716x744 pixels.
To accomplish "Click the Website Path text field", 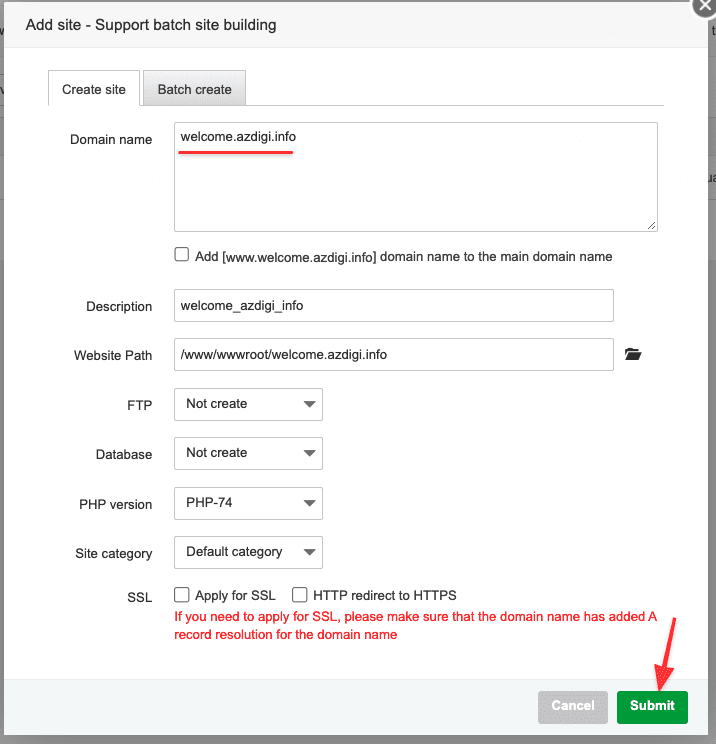I will point(393,355).
